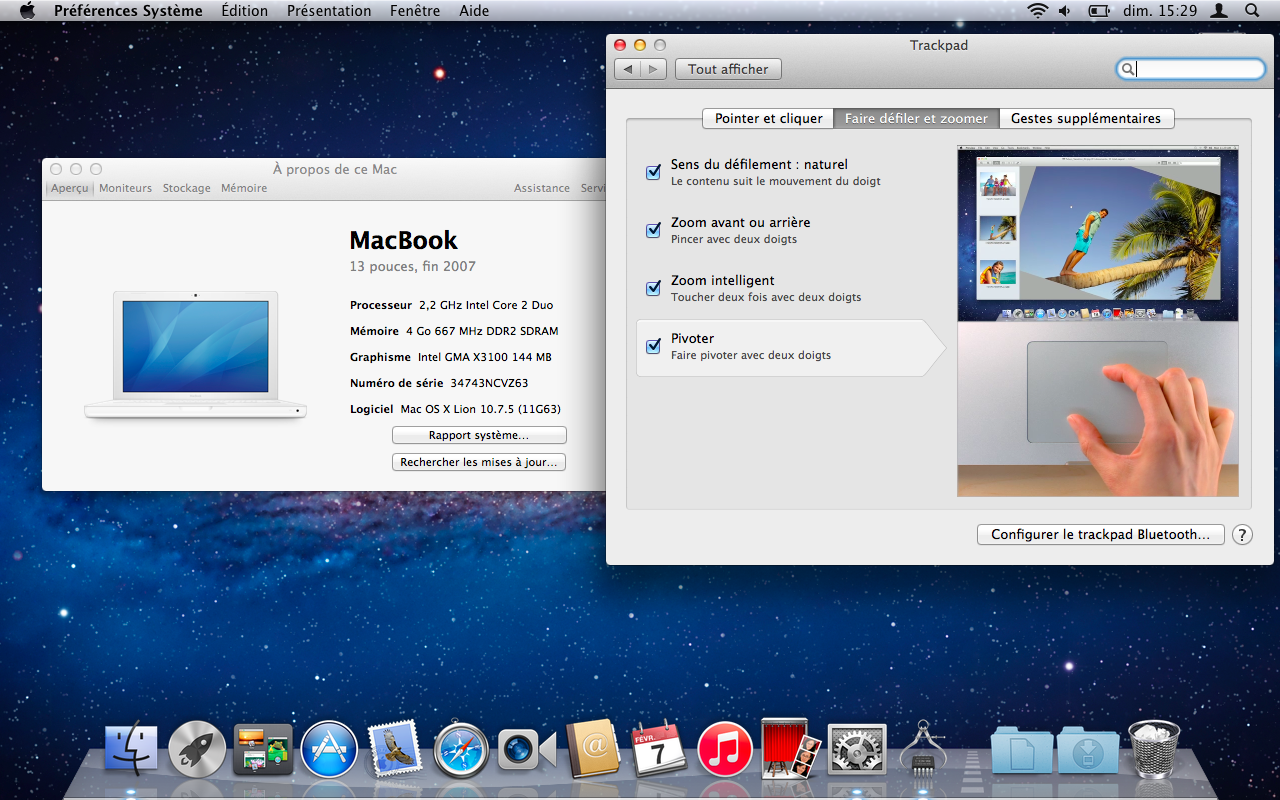Disable natural scroll direction checkbox
Viewport: 1280px width, 800px height.
click(x=653, y=172)
